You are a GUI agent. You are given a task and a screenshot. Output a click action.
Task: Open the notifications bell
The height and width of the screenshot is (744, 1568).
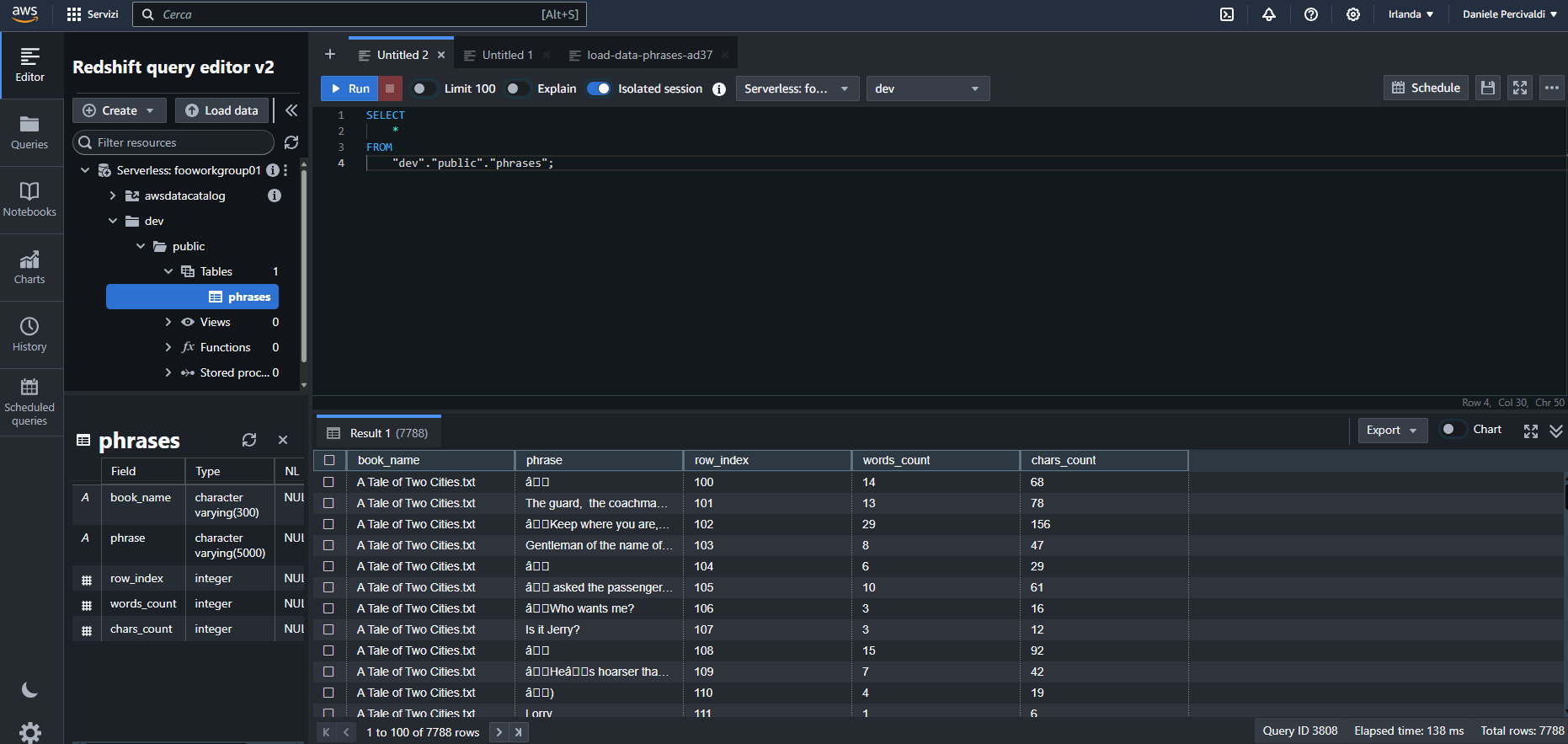pyautogui.click(x=1269, y=14)
